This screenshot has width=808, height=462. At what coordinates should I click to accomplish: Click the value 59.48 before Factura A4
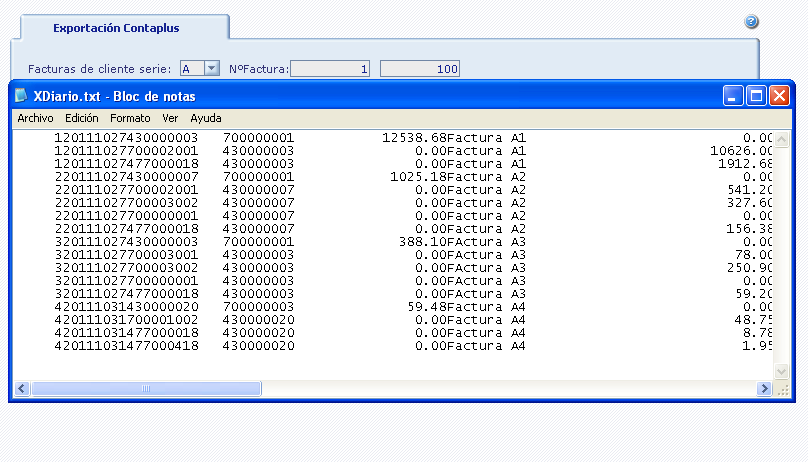point(426,307)
